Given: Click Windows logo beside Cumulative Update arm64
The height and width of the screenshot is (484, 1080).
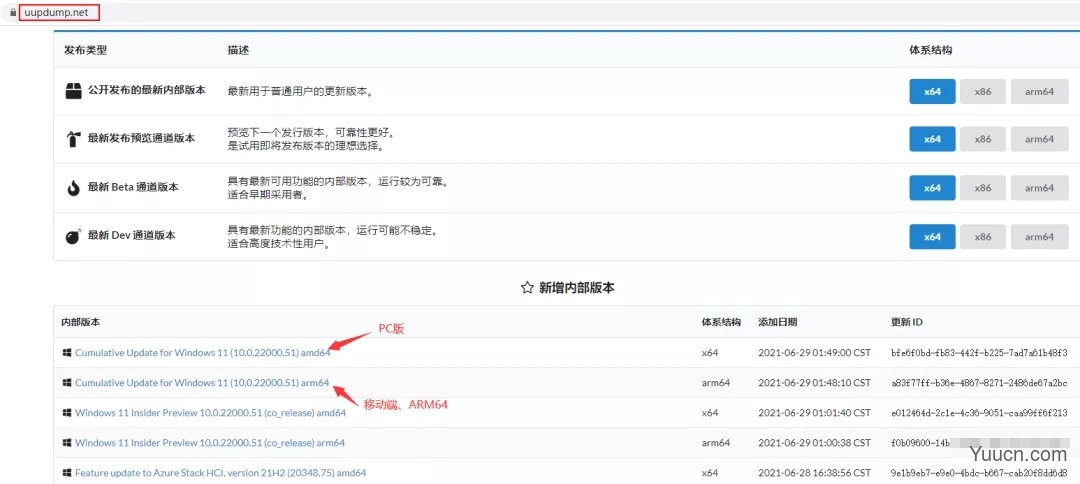Looking at the screenshot, I should (x=67, y=382).
